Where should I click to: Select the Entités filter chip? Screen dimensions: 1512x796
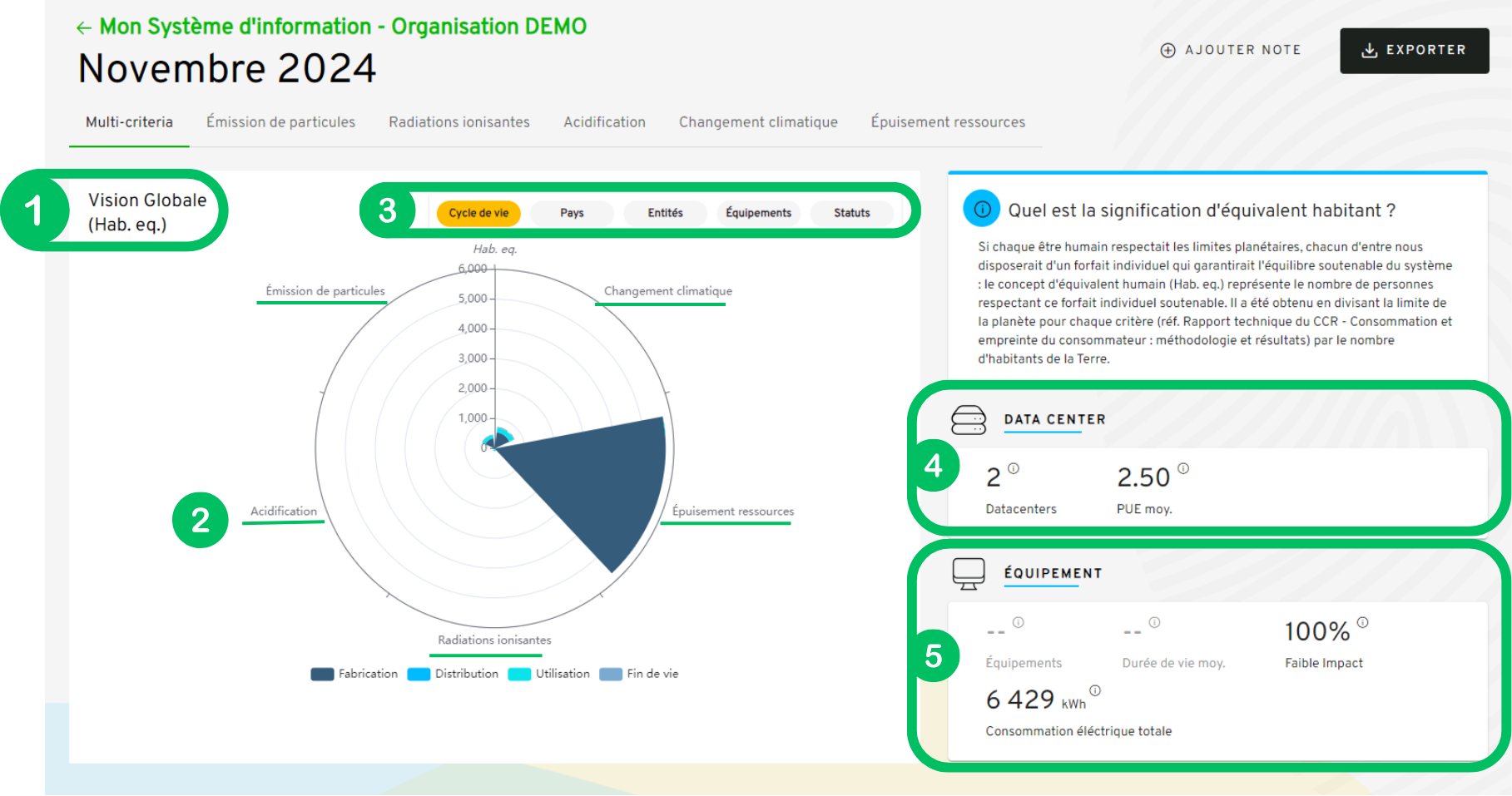[665, 213]
